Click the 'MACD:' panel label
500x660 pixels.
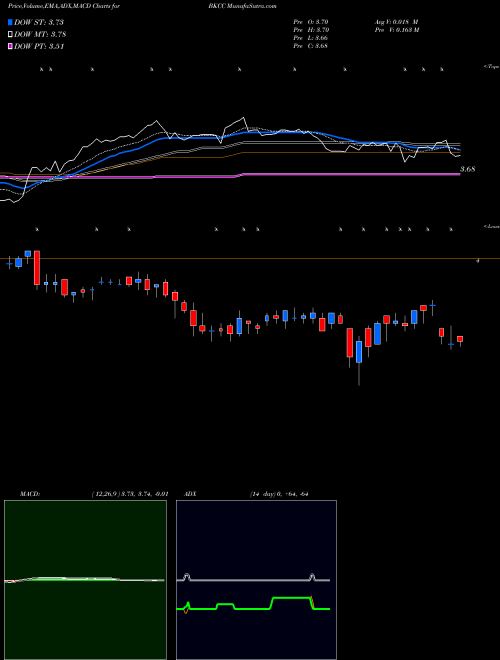pyautogui.click(x=29, y=494)
